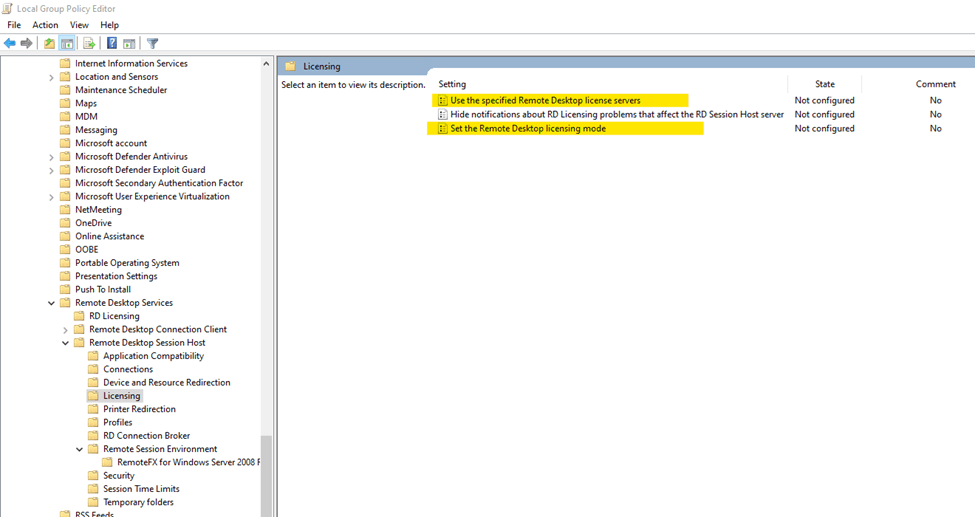Click Not configured state of licensing mode row
975x517 pixels.
(825, 129)
